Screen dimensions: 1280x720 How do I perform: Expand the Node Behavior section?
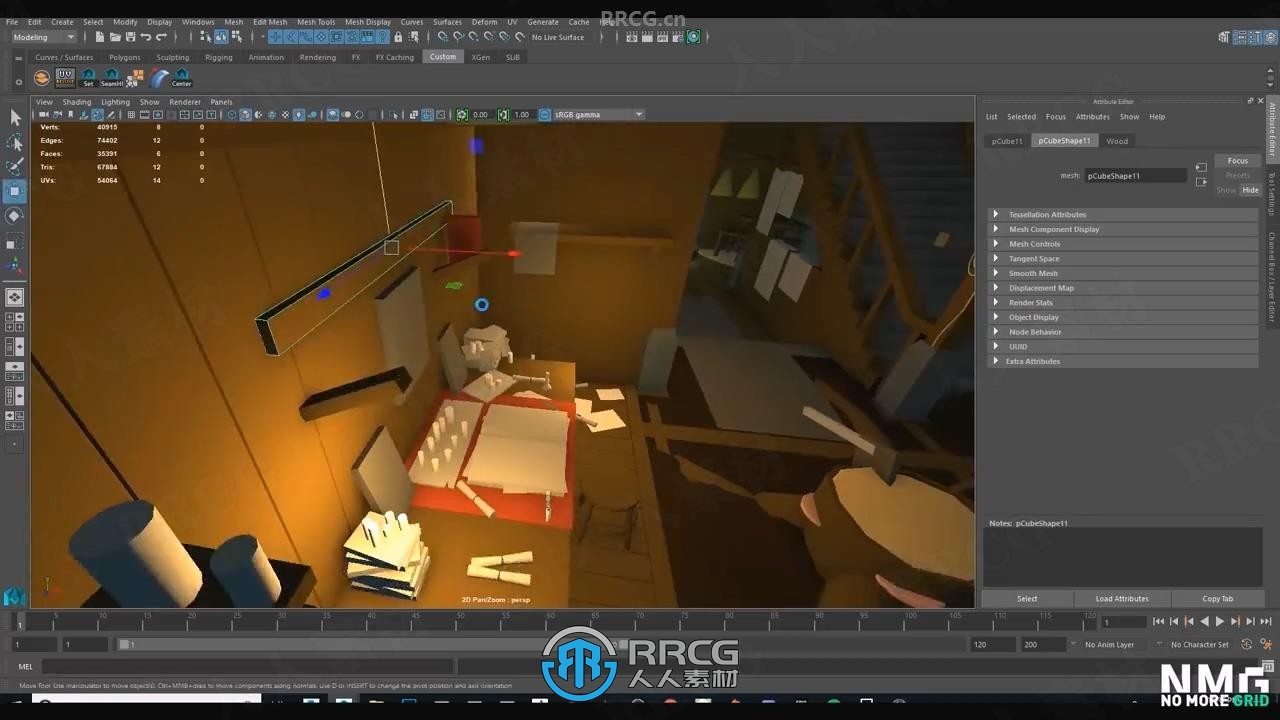coord(1122,332)
